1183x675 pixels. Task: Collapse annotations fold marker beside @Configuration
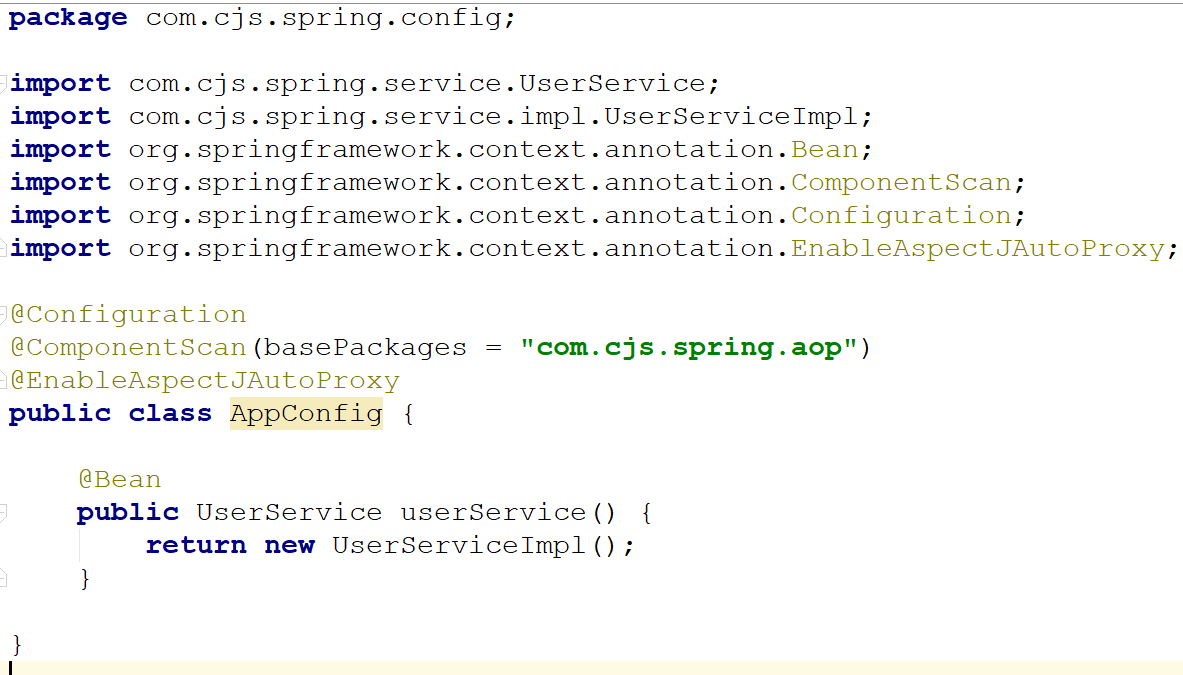[4, 314]
